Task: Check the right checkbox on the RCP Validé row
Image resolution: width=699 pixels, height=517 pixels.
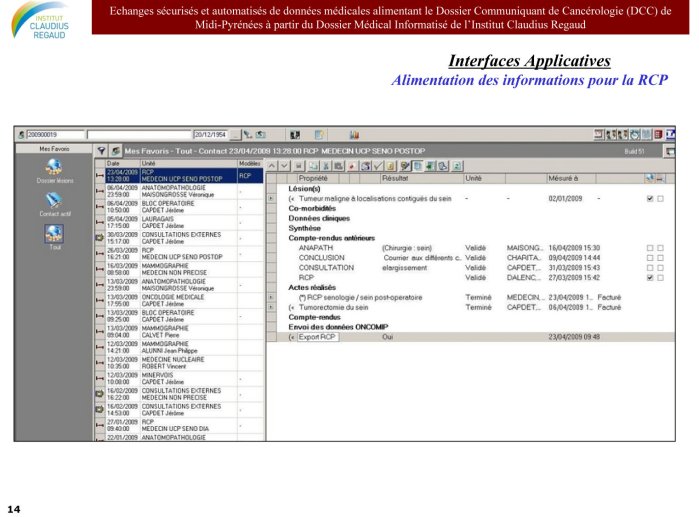Action: tap(661, 278)
